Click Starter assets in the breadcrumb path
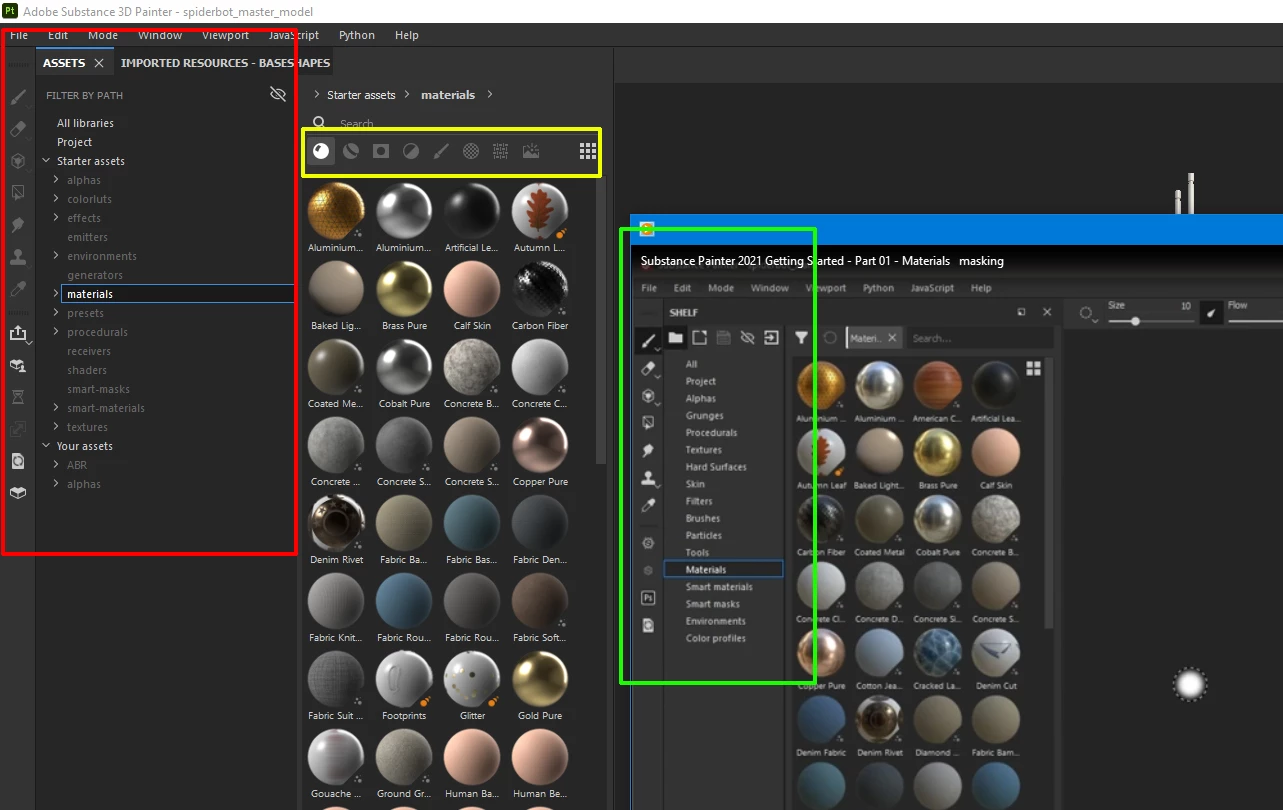The height and width of the screenshot is (810, 1283). [x=361, y=95]
